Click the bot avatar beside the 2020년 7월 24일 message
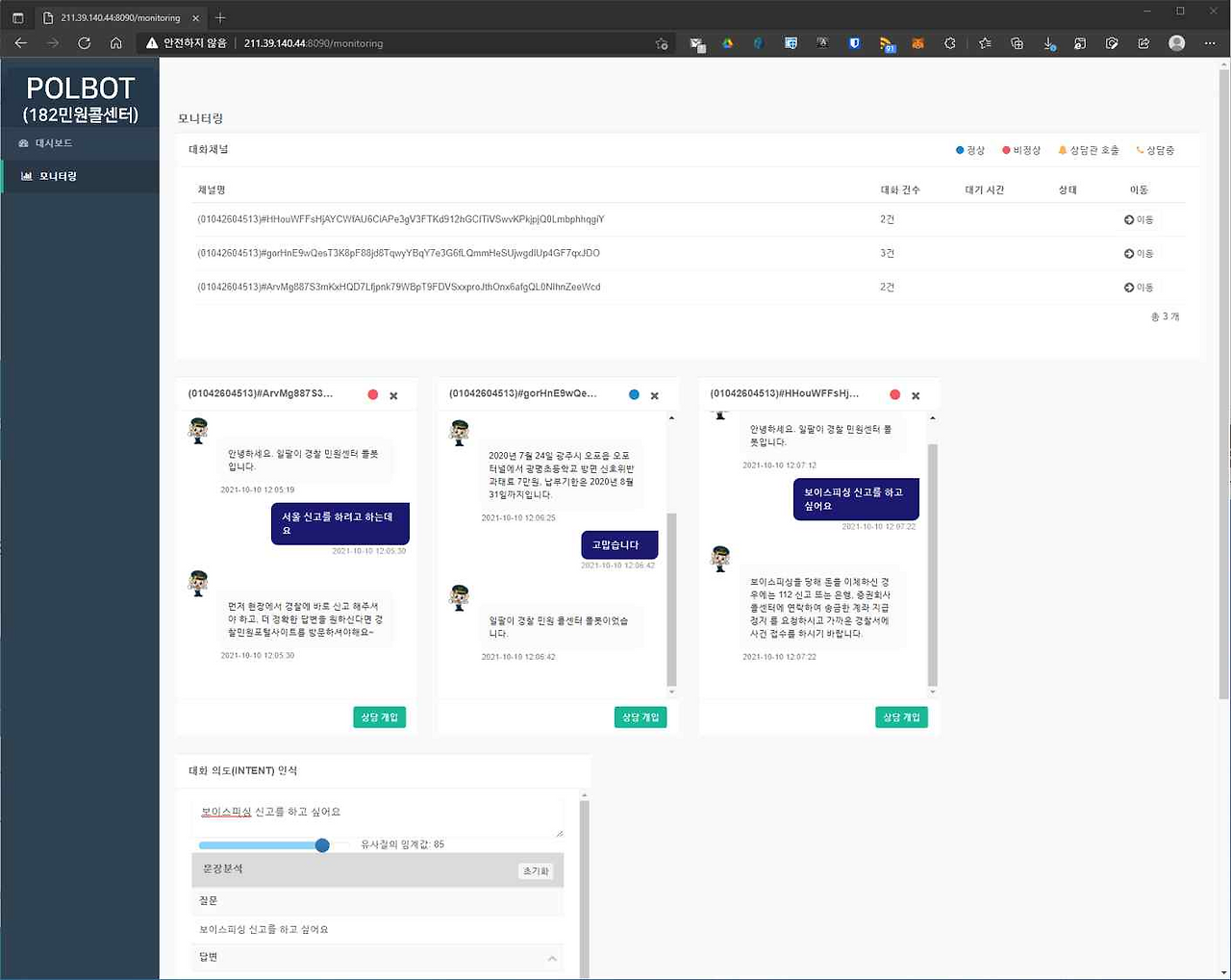 coord(460,432)
